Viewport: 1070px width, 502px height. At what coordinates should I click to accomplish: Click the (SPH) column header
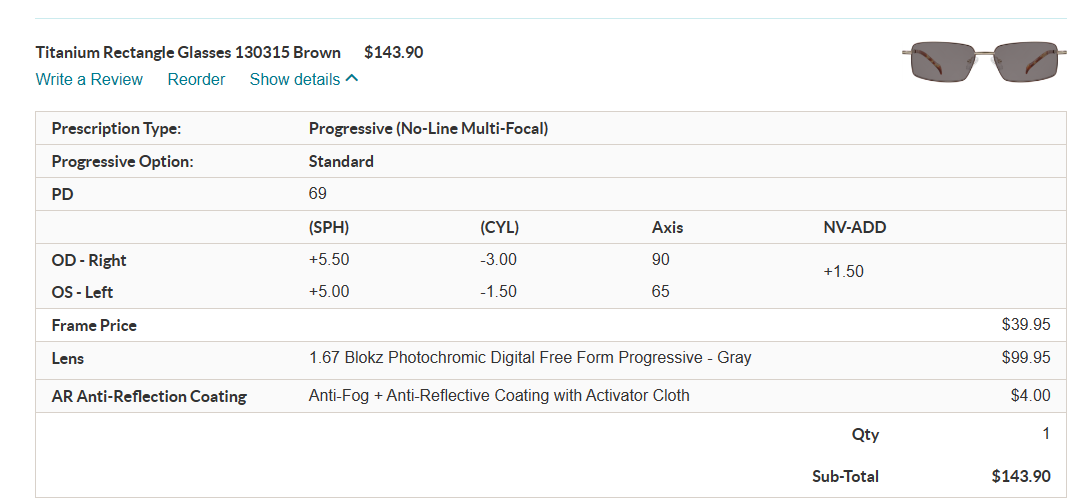tap(329, 227)
